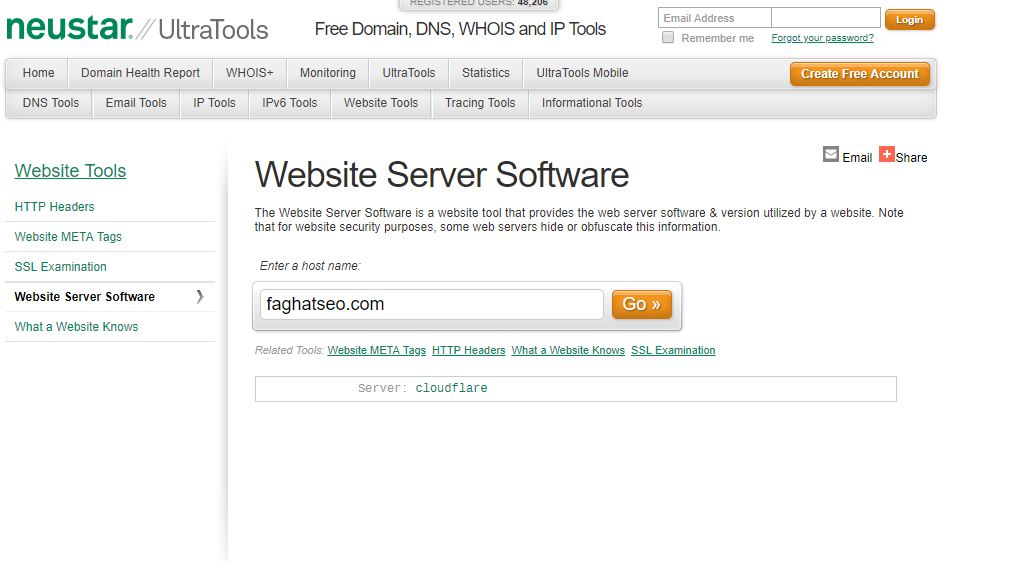Click the Create Free Account button
1012x561 pixels.
pos(860,74)
